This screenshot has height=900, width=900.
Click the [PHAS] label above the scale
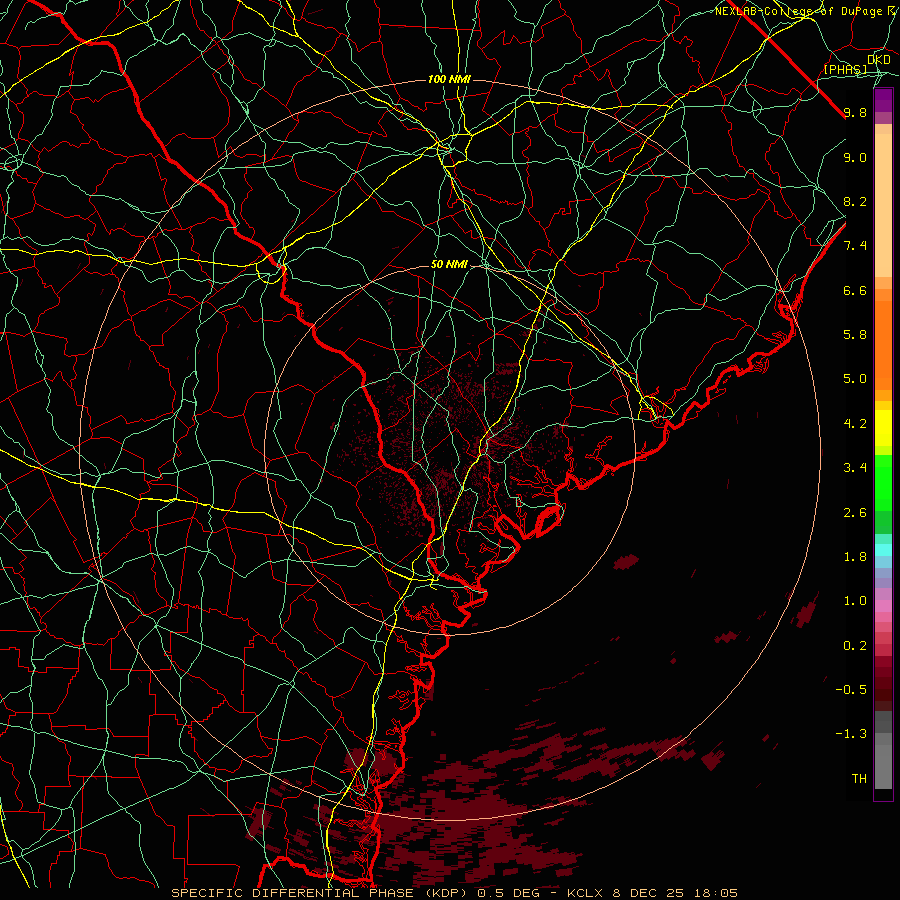pos(845,69)
